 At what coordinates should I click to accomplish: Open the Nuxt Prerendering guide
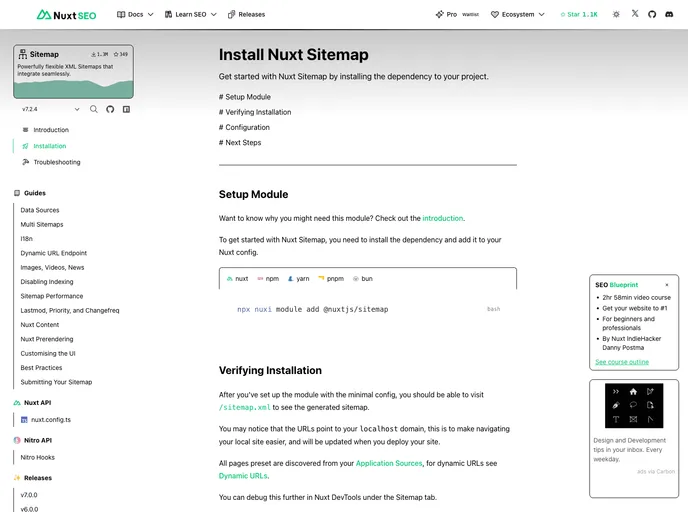coord(47,339)
